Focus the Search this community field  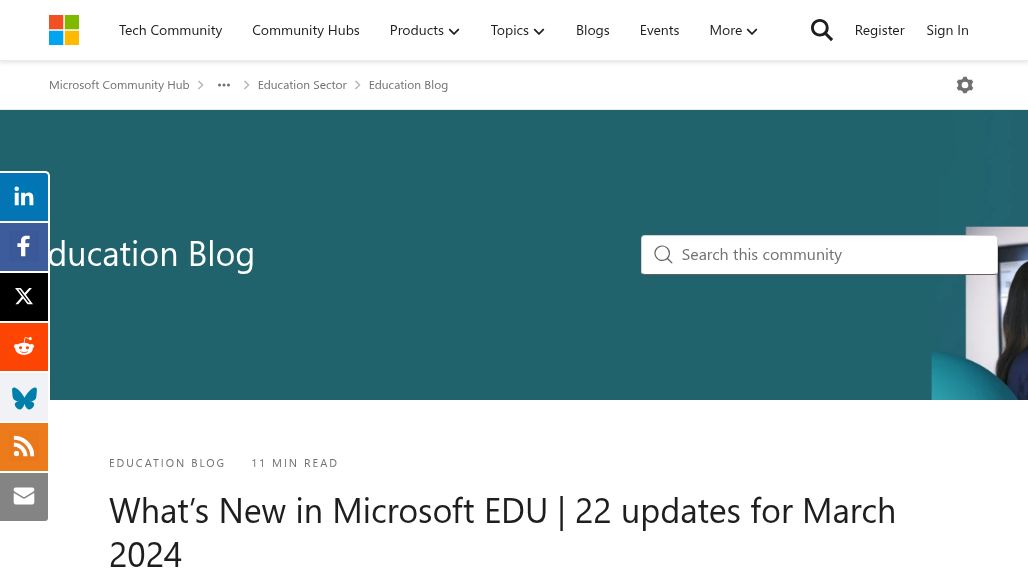[830, 255]
